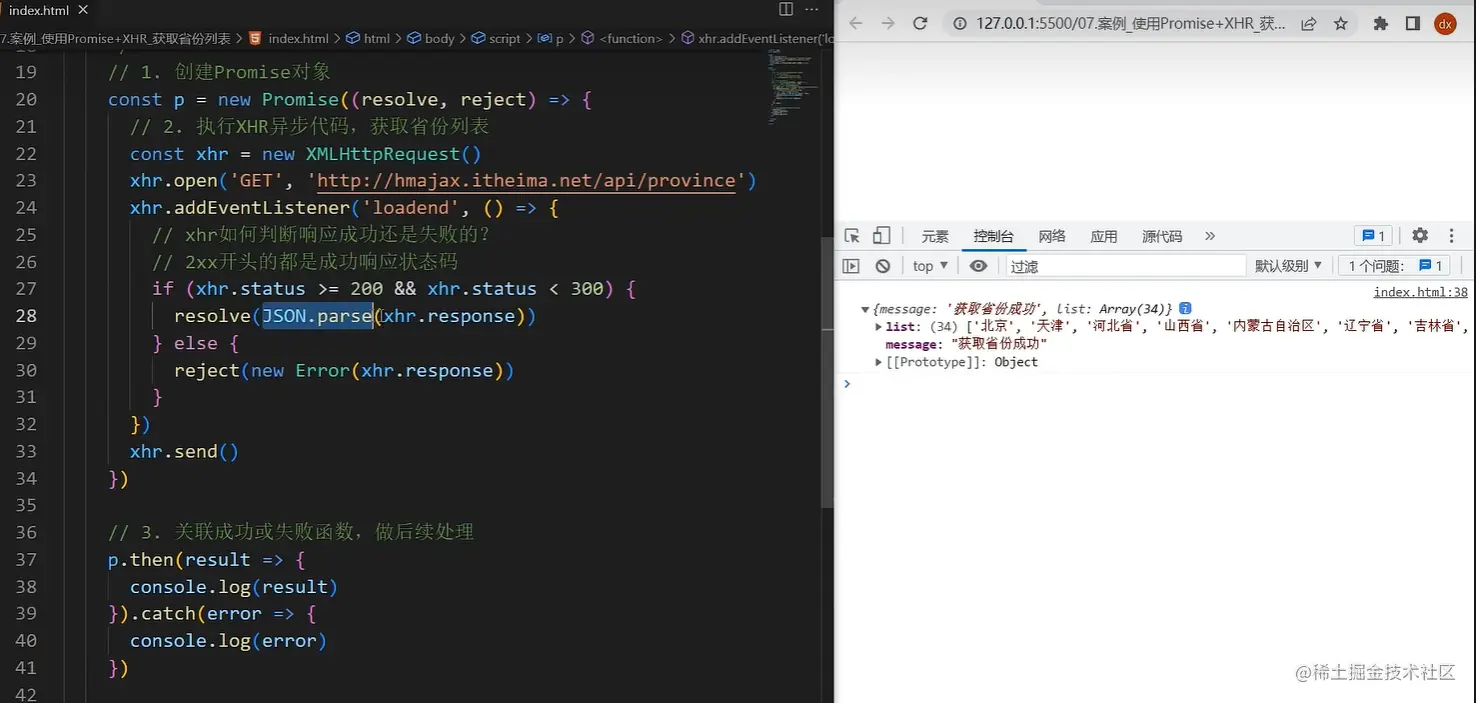Switch to the 元素 DevTools tab
Image resolution: width=1476 pixels, height=703 pixels.
point(935,237)
